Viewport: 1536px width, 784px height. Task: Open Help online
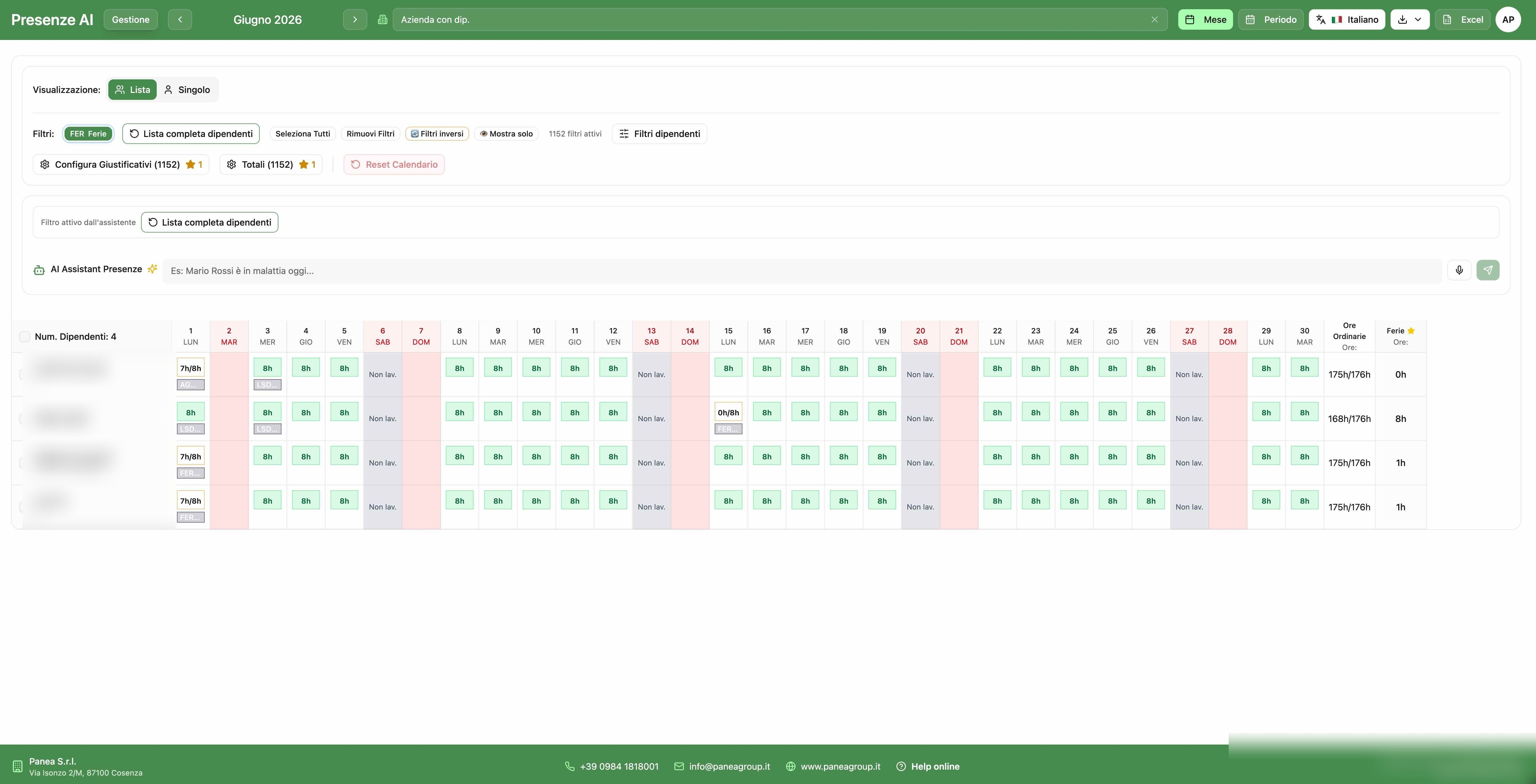[x=928, y=767]
